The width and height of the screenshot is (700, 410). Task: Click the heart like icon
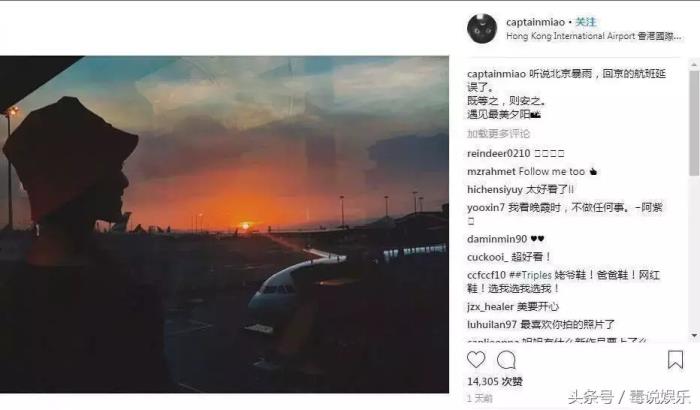tap(476, 360)
